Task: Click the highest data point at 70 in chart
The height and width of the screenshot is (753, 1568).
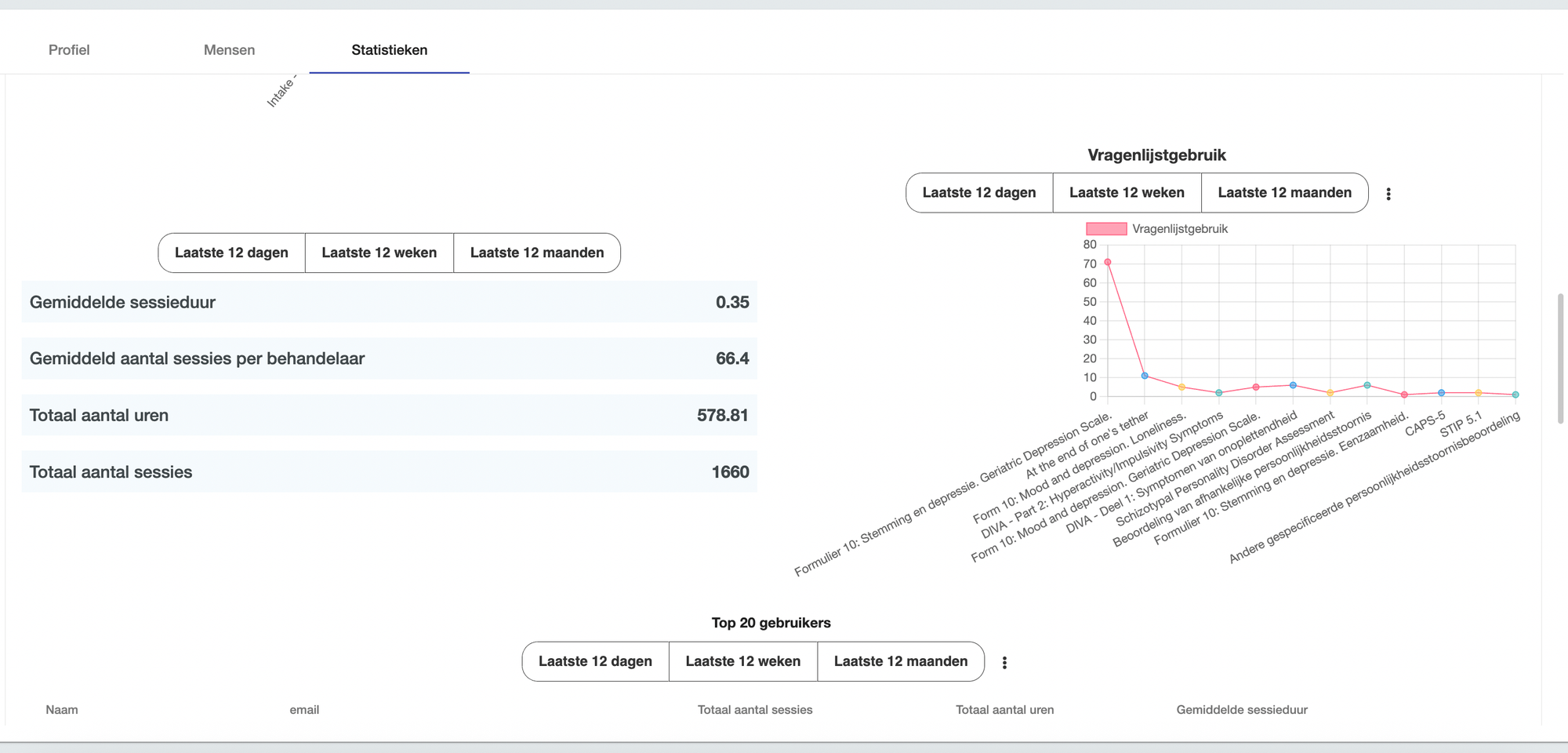Action: click(x=1107, y=262)
